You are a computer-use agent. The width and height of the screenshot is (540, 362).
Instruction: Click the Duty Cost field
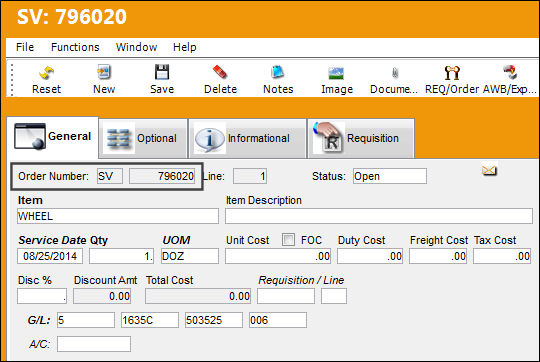(370, 256)
